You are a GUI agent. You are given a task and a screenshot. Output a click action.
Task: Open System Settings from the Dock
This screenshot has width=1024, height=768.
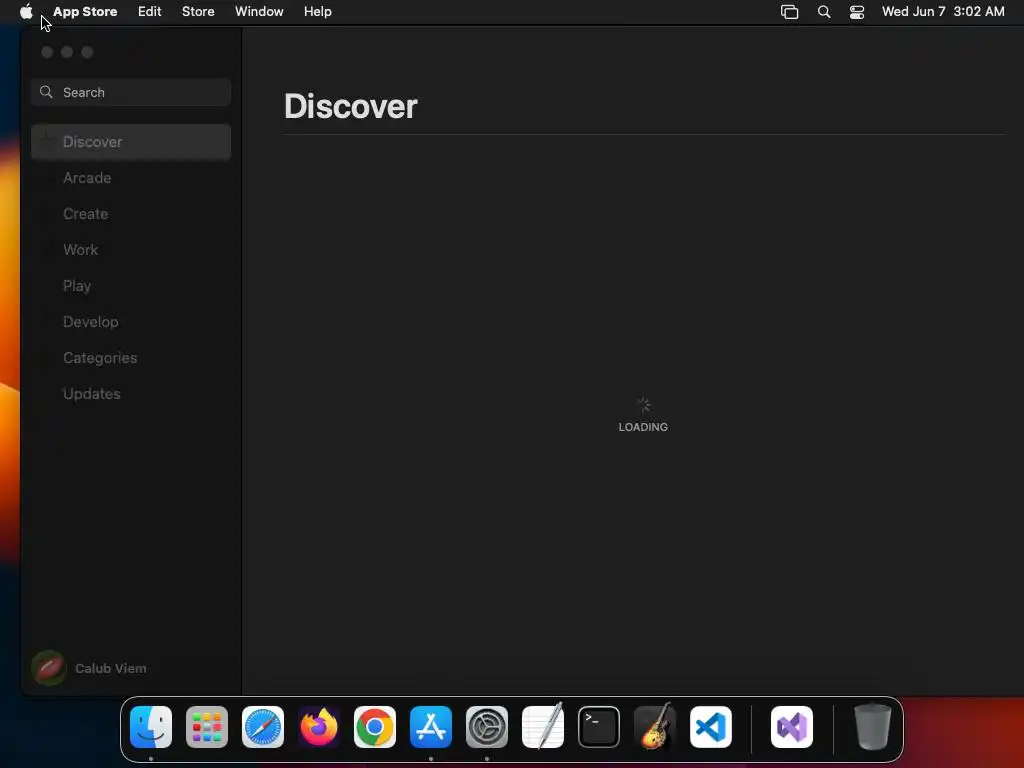pyautogui.click(x=487, y=727)
